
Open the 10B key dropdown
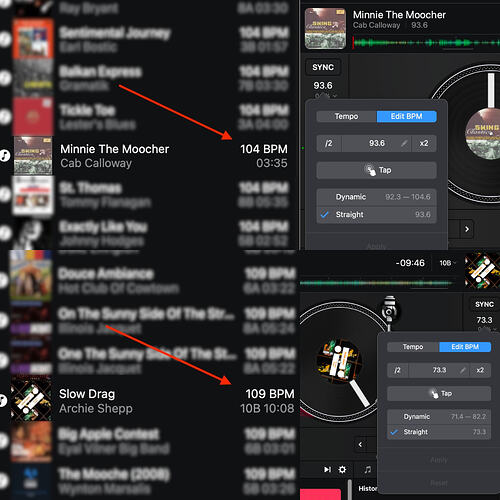(x=447, y=263)
